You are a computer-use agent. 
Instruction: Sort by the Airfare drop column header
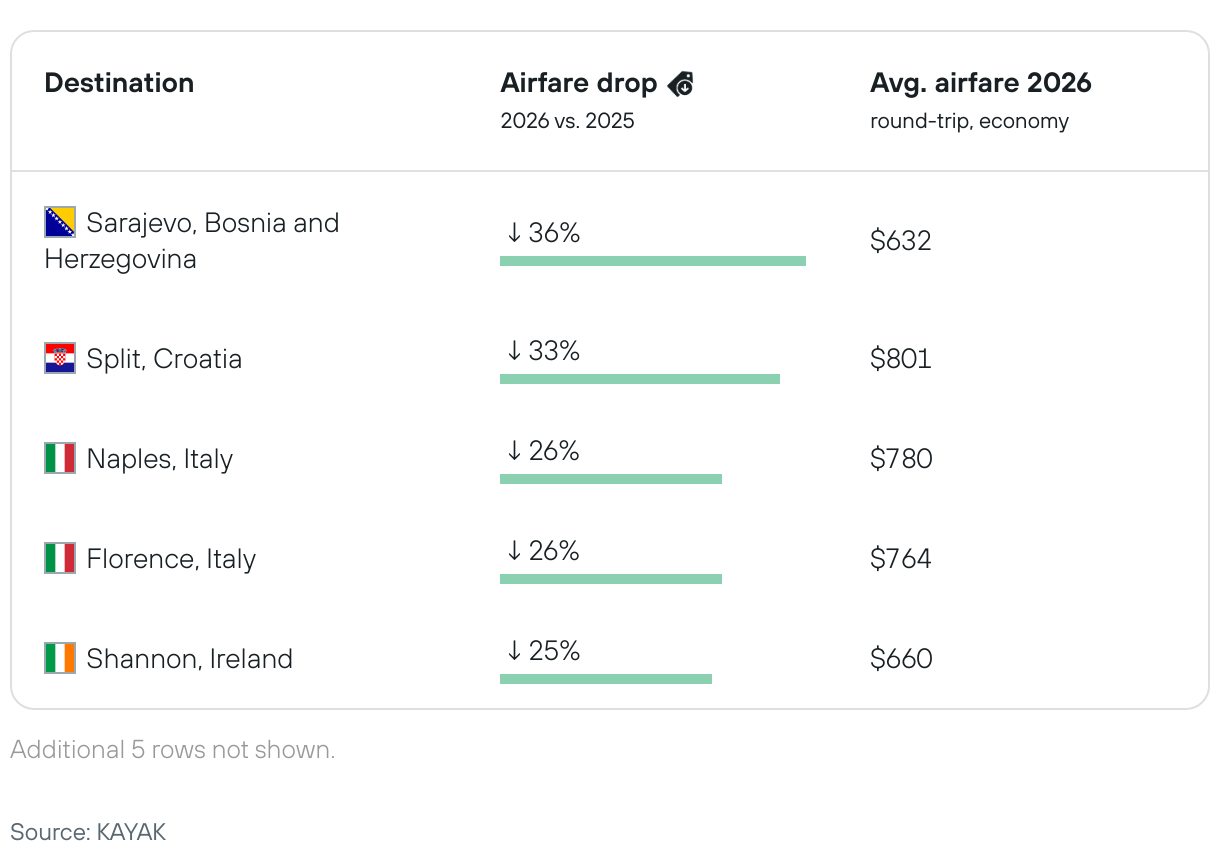click(578, 83)
